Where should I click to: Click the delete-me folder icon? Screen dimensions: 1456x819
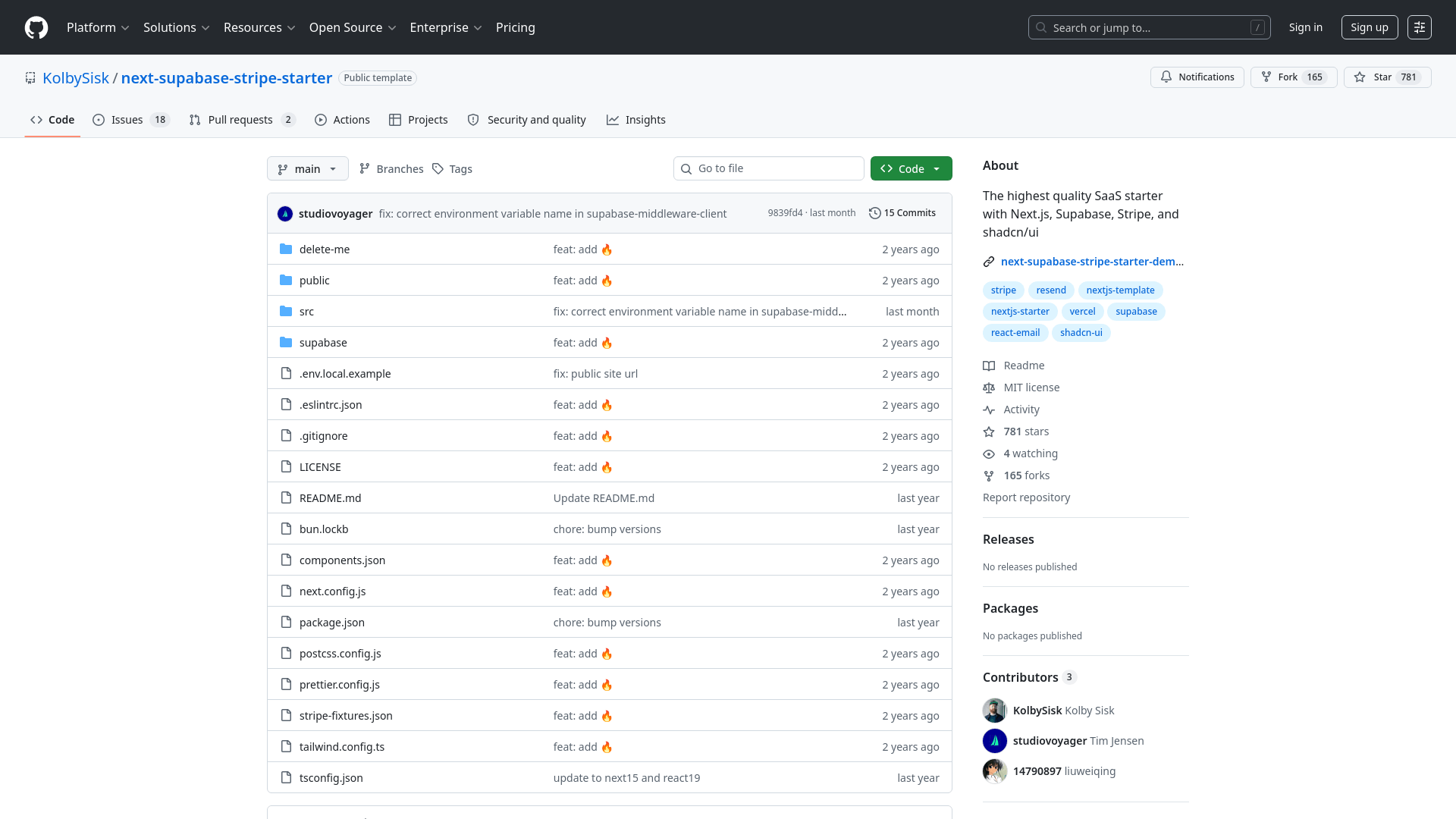tap(286, 249)
